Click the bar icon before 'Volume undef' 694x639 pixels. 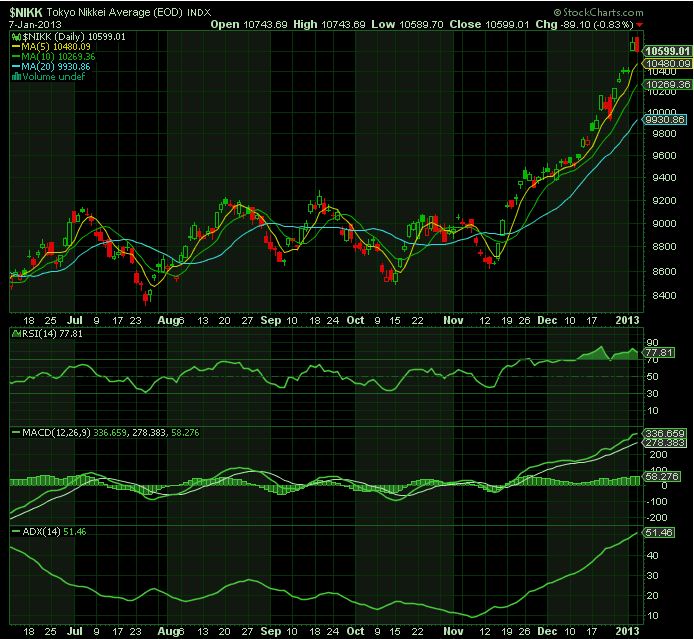(x=16, y=77)
